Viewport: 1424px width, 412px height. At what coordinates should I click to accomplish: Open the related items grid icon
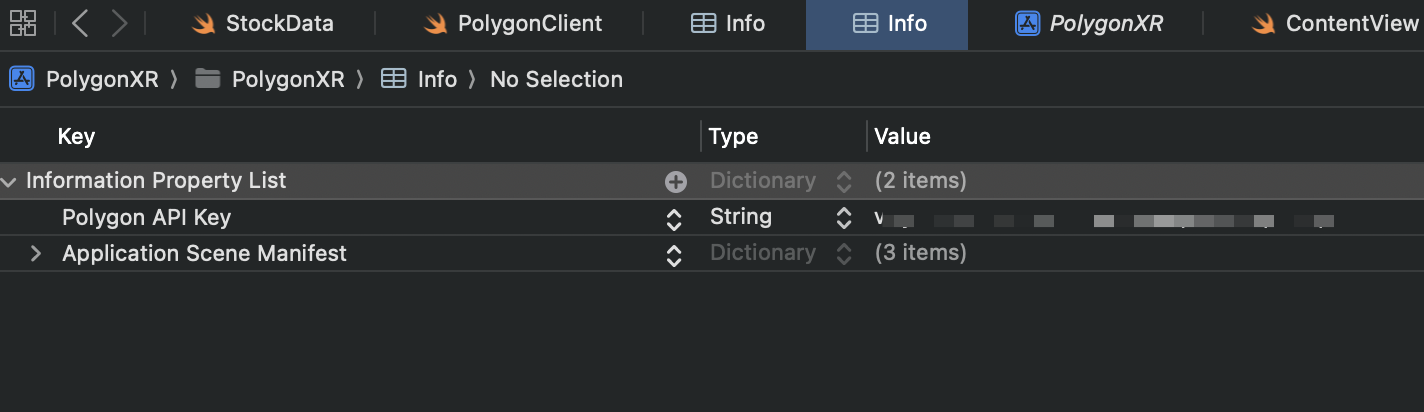click(23, 23)
